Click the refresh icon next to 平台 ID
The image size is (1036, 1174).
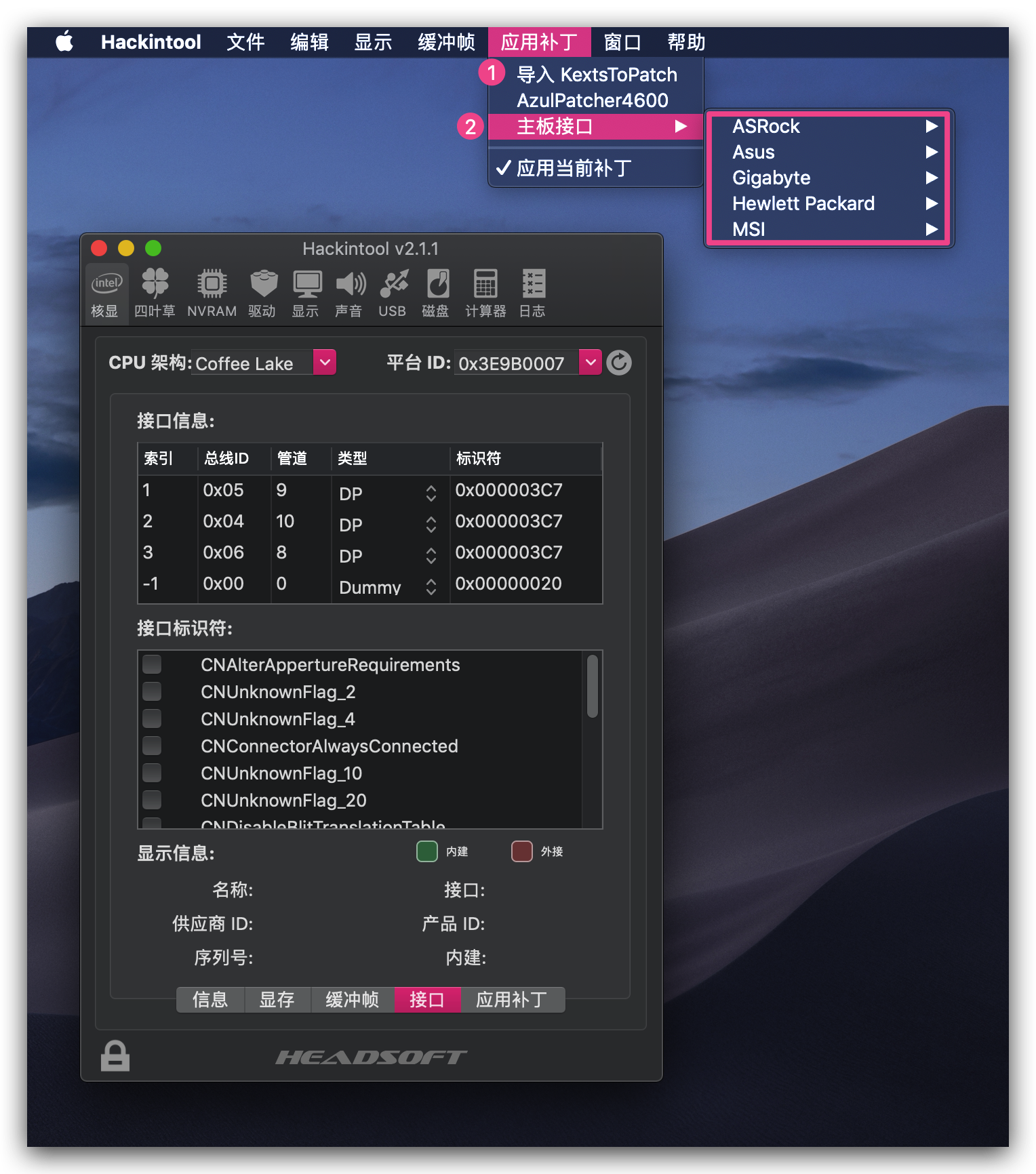619,363
